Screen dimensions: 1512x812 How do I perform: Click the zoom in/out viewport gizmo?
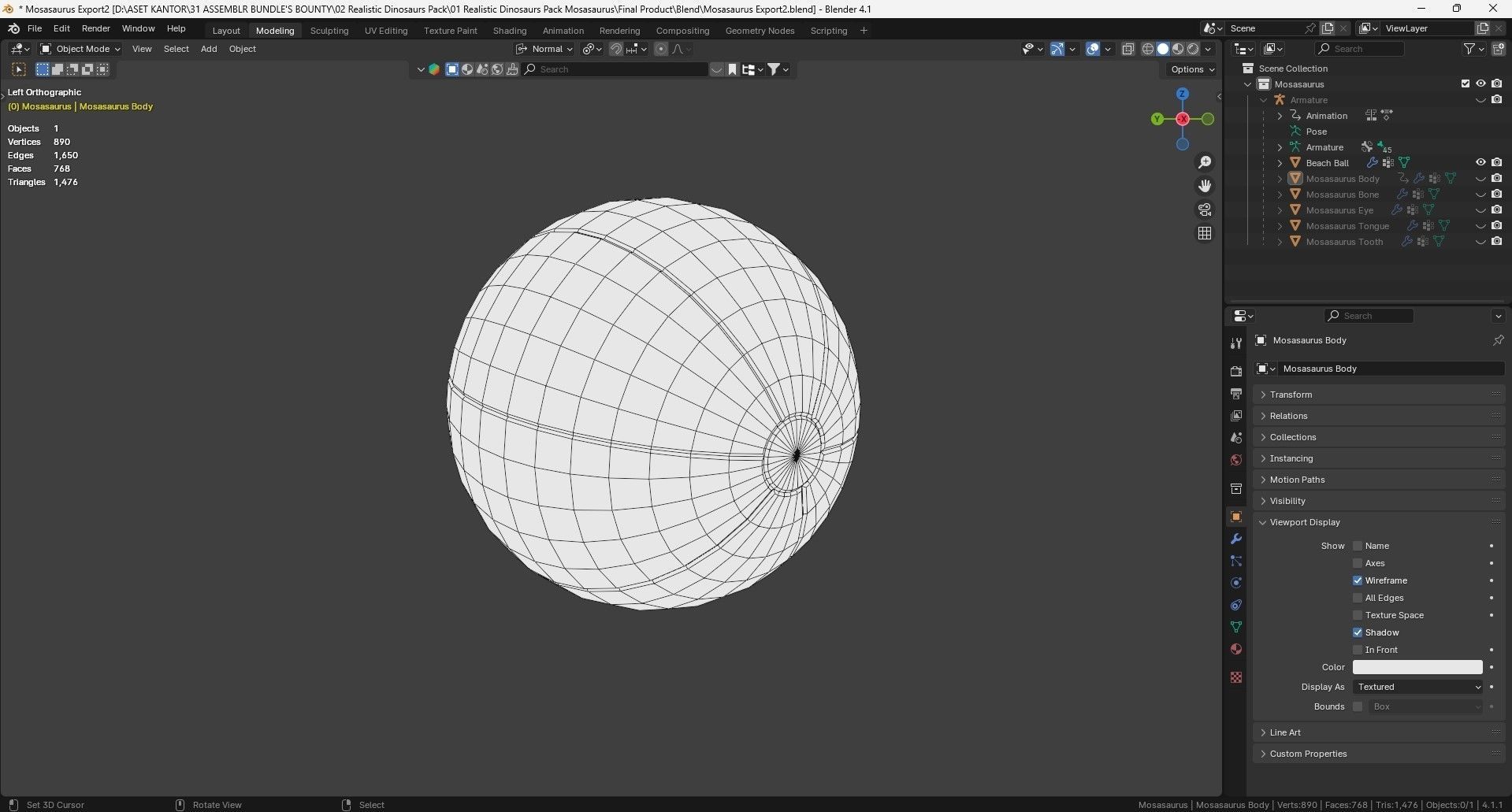(1205, 162)
